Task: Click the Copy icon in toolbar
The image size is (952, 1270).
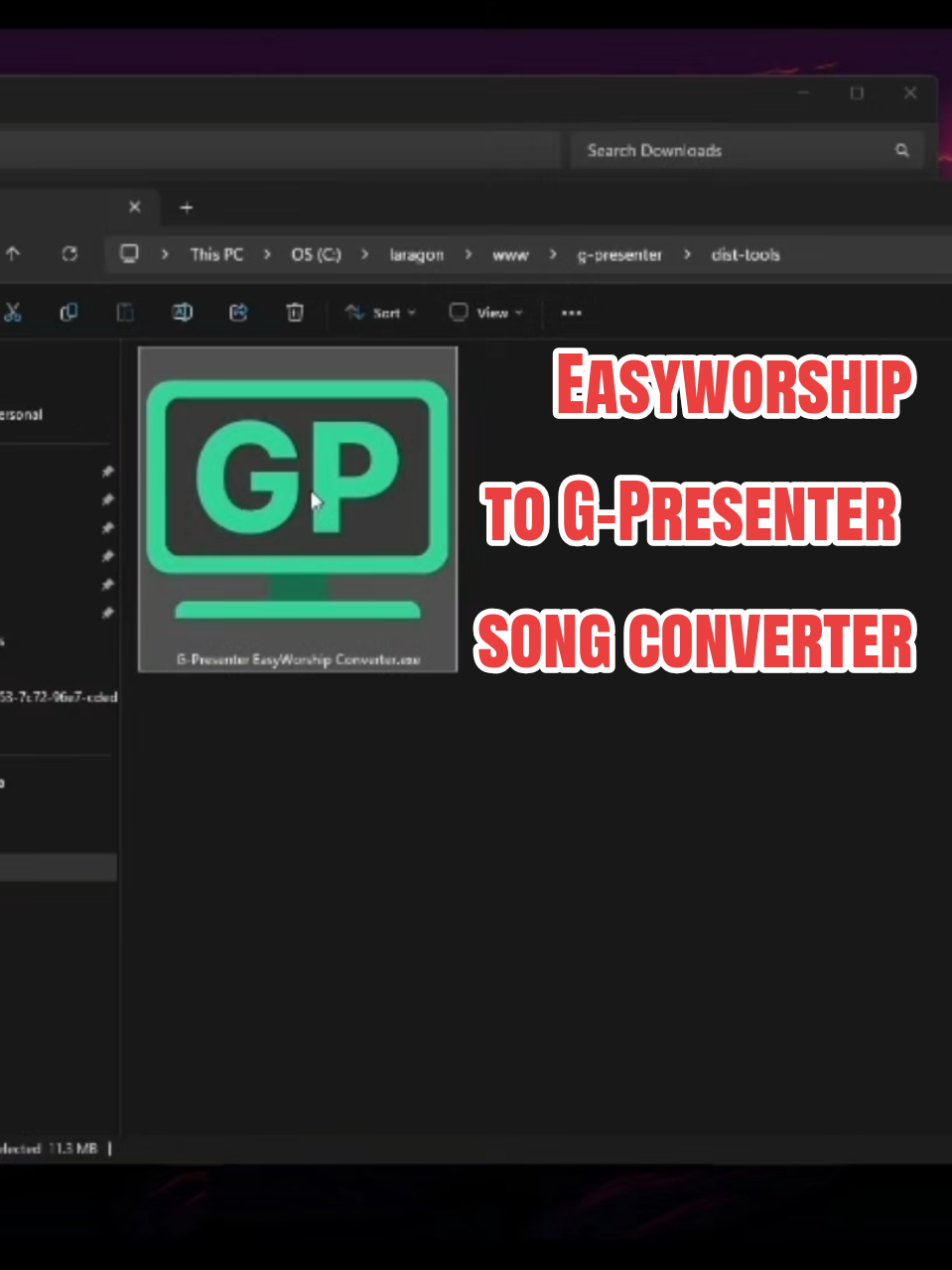Action: click(68, 313)
